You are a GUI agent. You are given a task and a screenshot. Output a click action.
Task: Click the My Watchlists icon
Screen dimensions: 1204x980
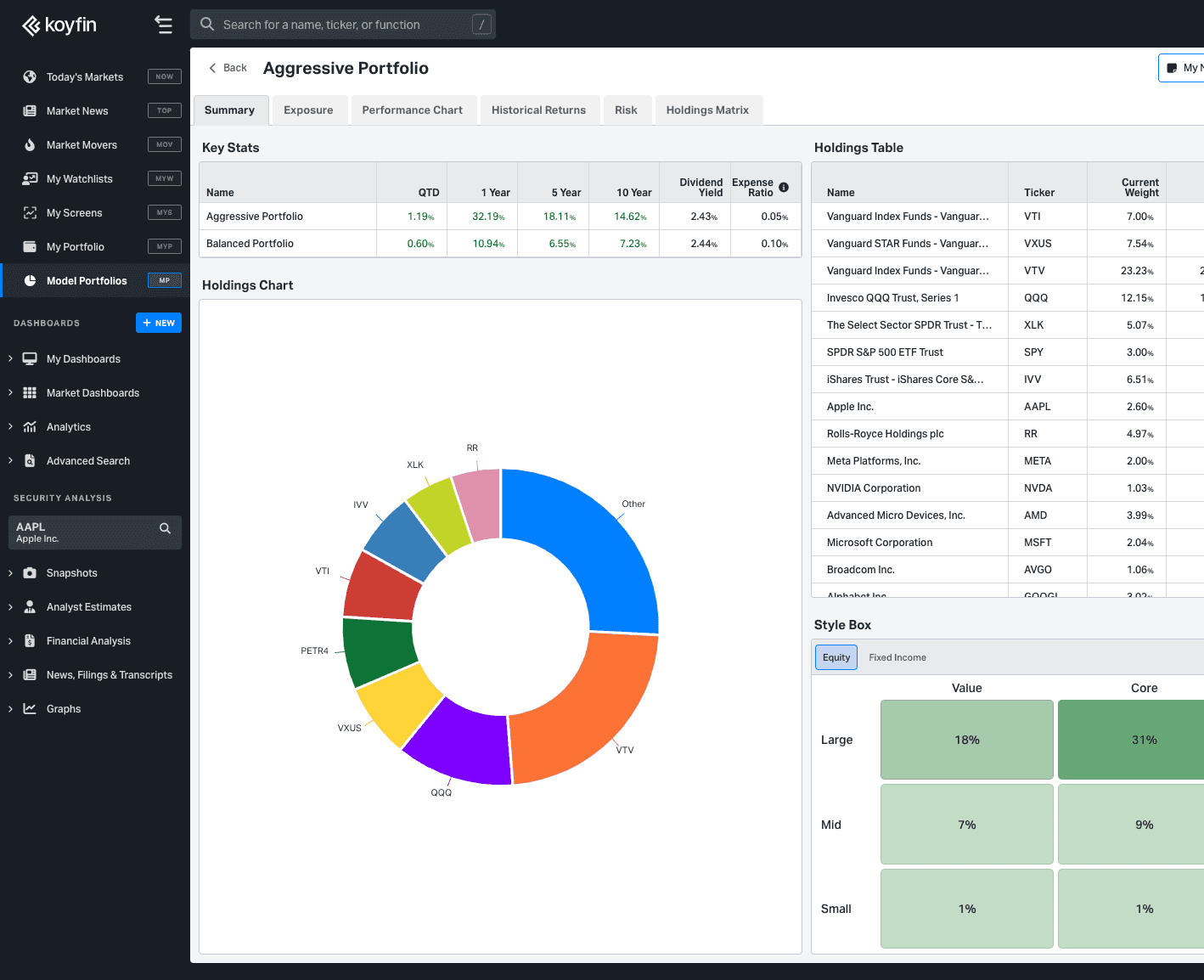pyautogui.click(x=30, y=179)
